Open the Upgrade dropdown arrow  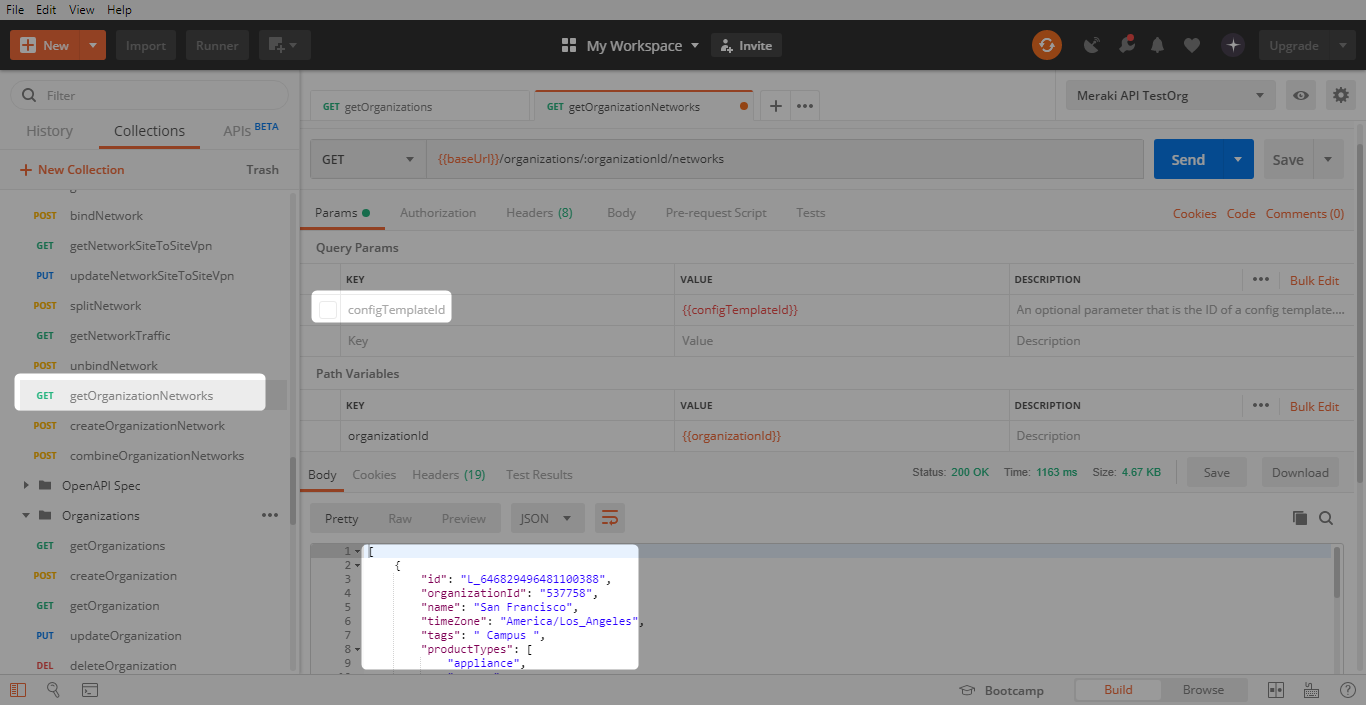click(1341, 45)
